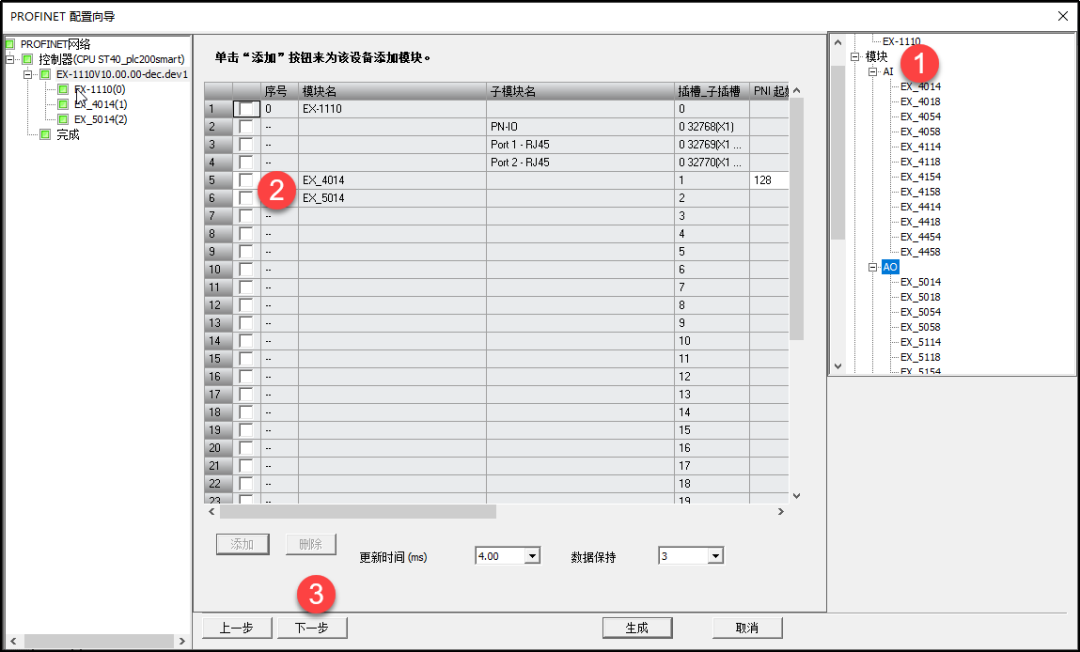Click row header number 12
This screenshot has width=1080, height=652.
point(218,306)
